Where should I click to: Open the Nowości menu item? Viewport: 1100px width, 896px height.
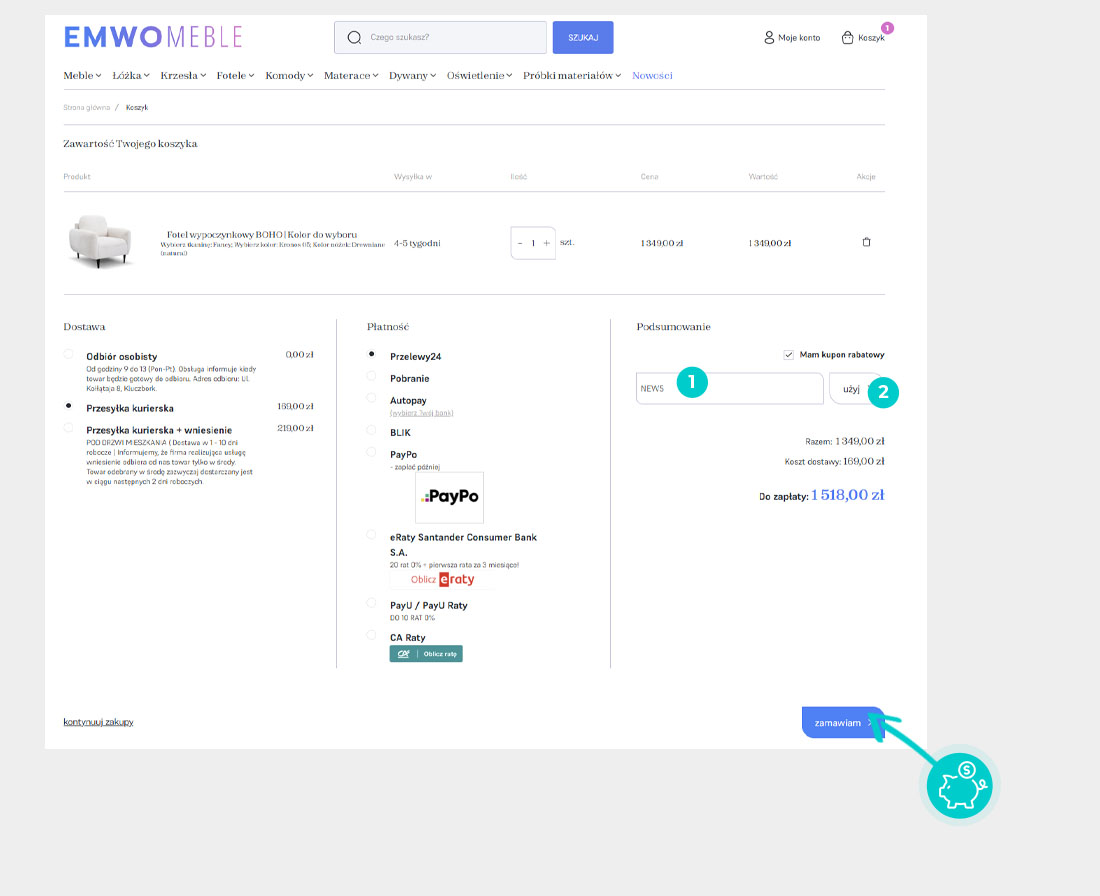click(x=652, y=76)
